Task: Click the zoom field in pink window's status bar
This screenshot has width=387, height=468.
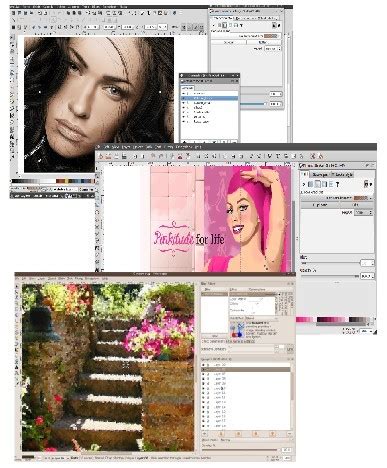Action: [366, 331]
